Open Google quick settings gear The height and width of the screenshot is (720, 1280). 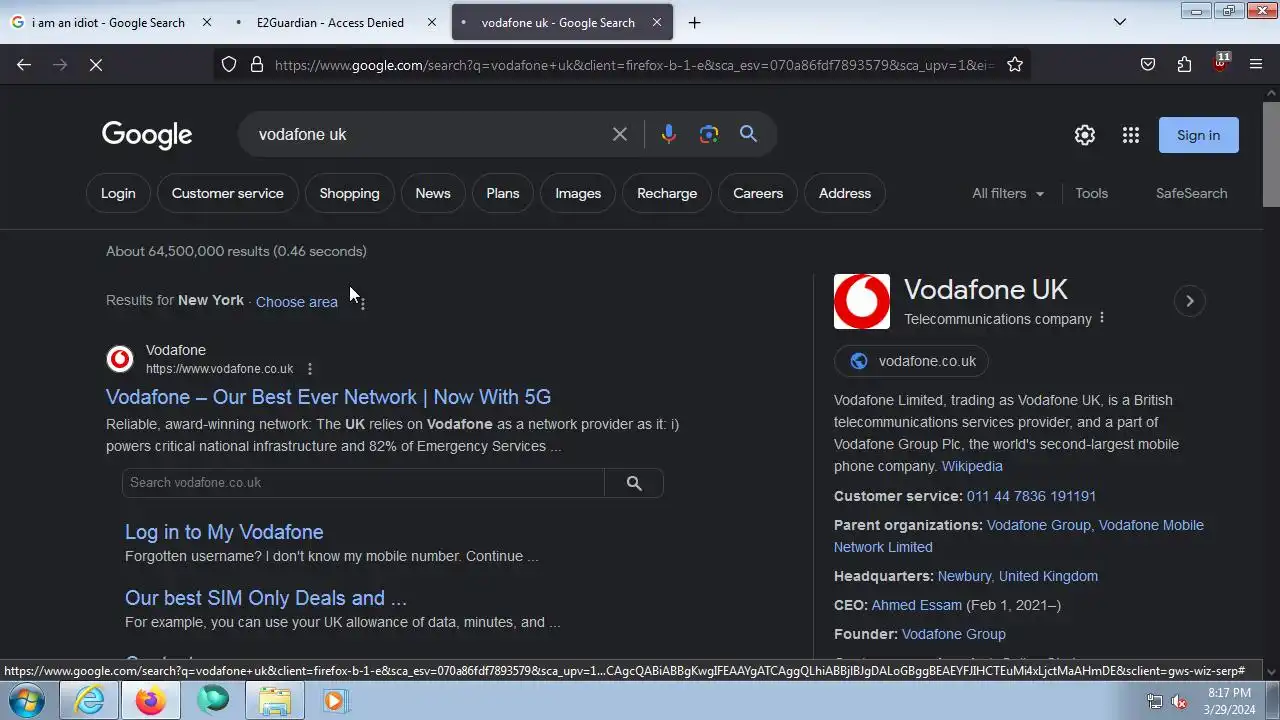(1085, 135)
